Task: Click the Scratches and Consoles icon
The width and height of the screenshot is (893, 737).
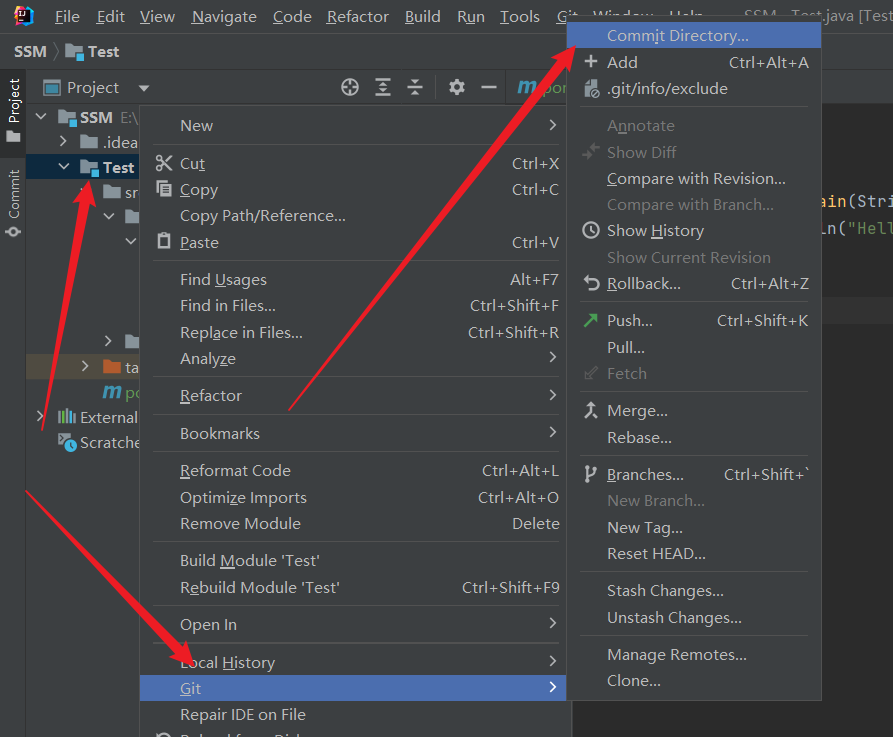Action: click(x=67, y=442)
